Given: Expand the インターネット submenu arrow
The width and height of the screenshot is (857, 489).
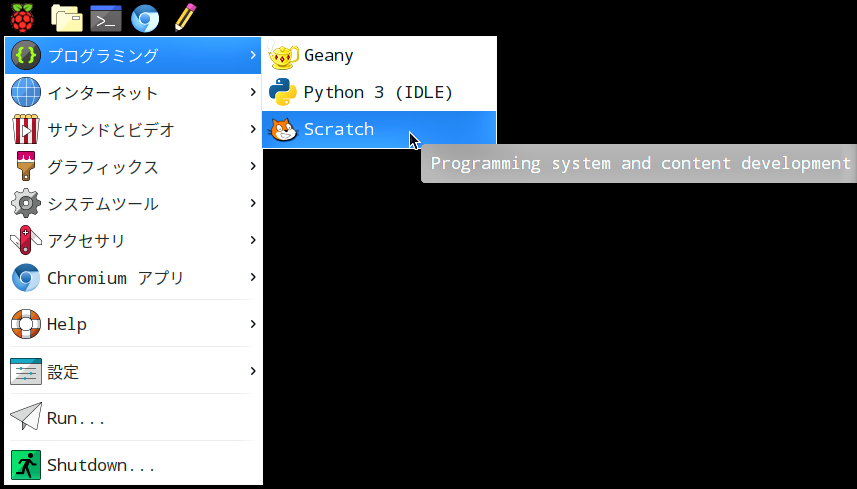Looking at the screenshot, I should point(253,93).
